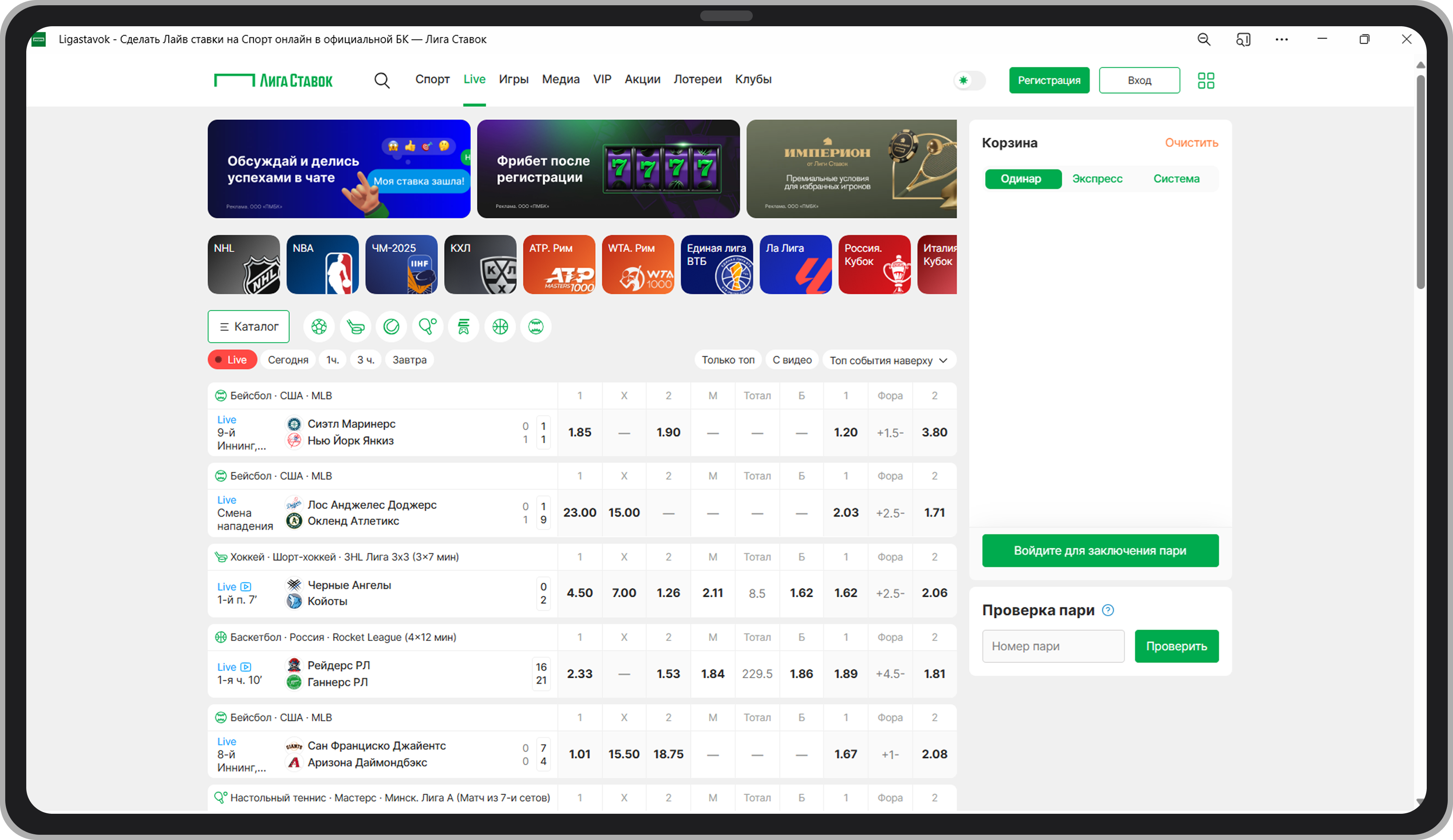Open the Акции menu item
The image size is (1453, 840).
click(x=642, y=79)
